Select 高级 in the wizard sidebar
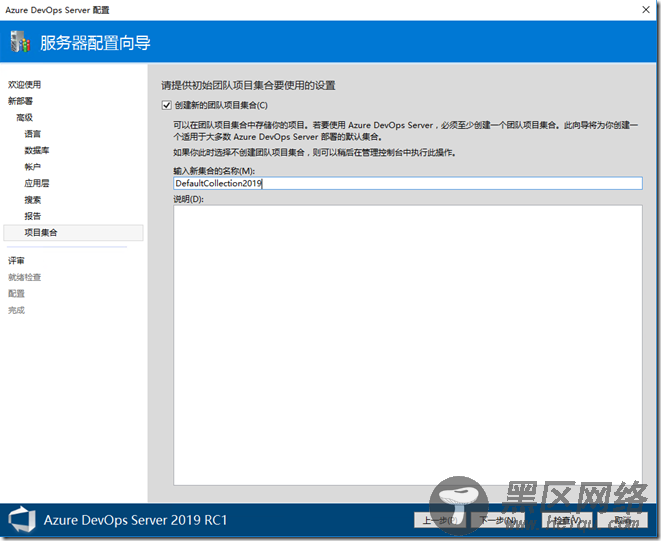 pyautogui.click(x=24, y=118)
